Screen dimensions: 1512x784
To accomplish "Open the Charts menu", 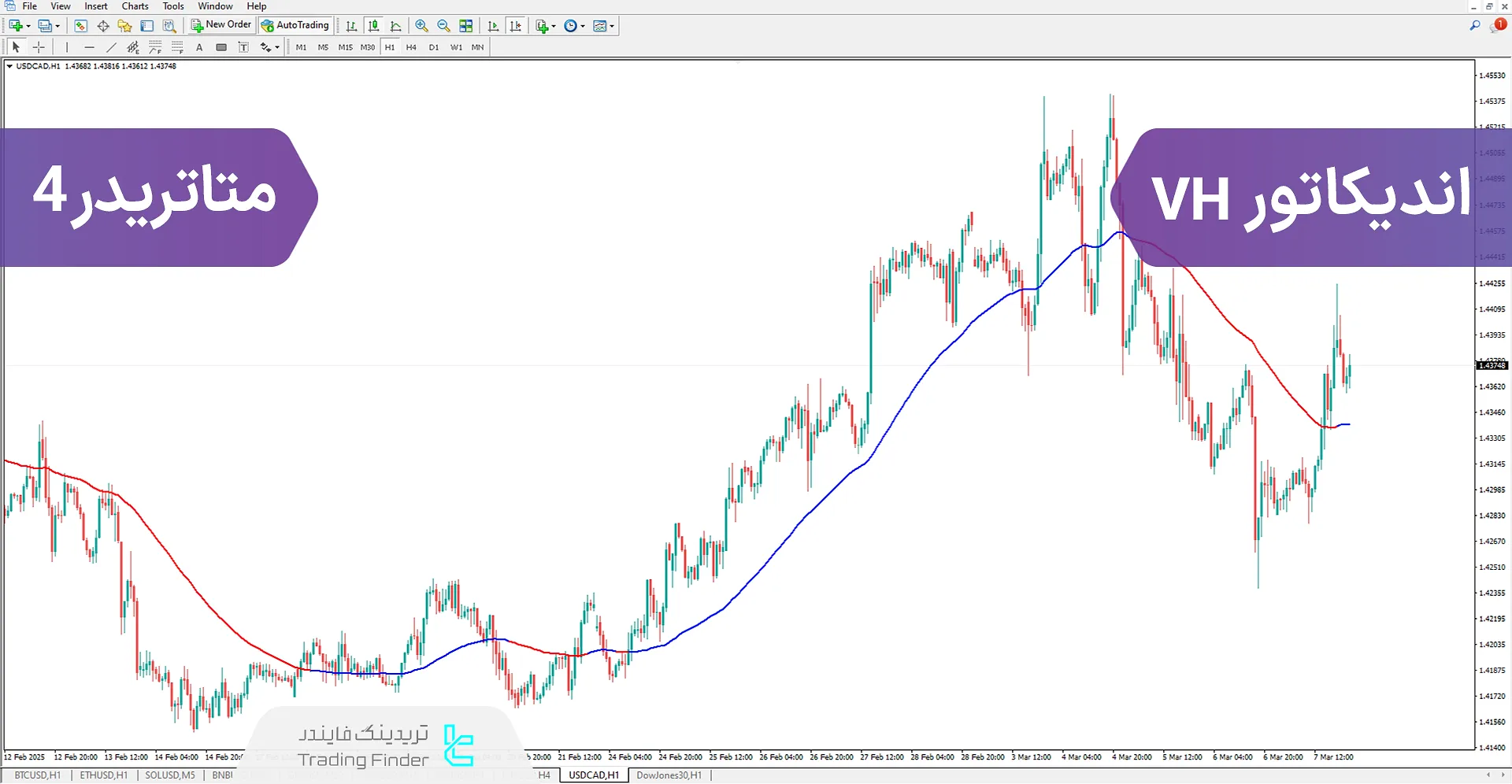I will tap(135, 6).
